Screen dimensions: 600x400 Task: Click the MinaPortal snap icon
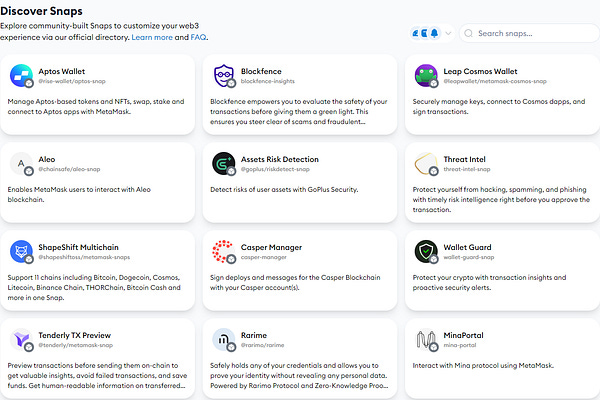coord(426,339)
